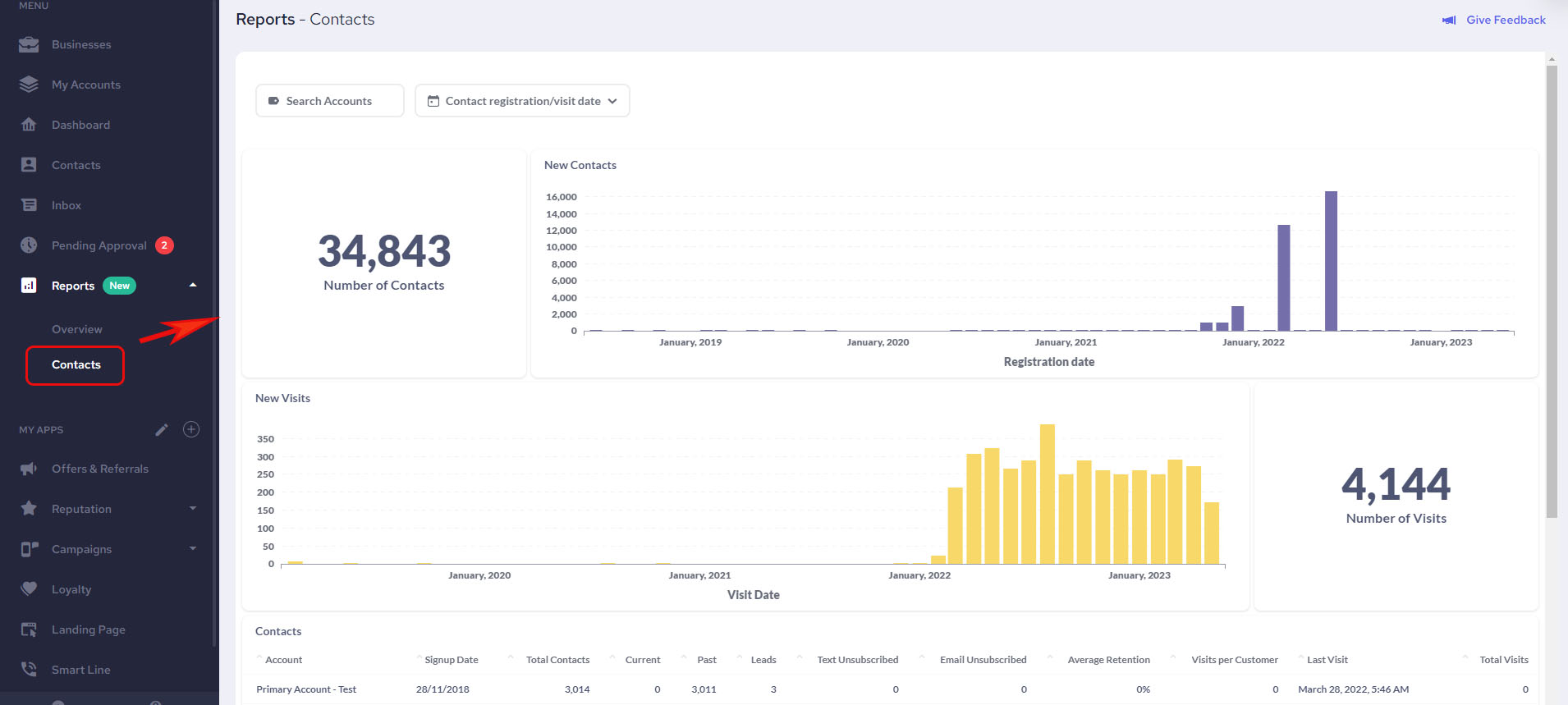1568x705 pixels.
Task: Click the calendar icon in date filter
Action: [433, 101]
